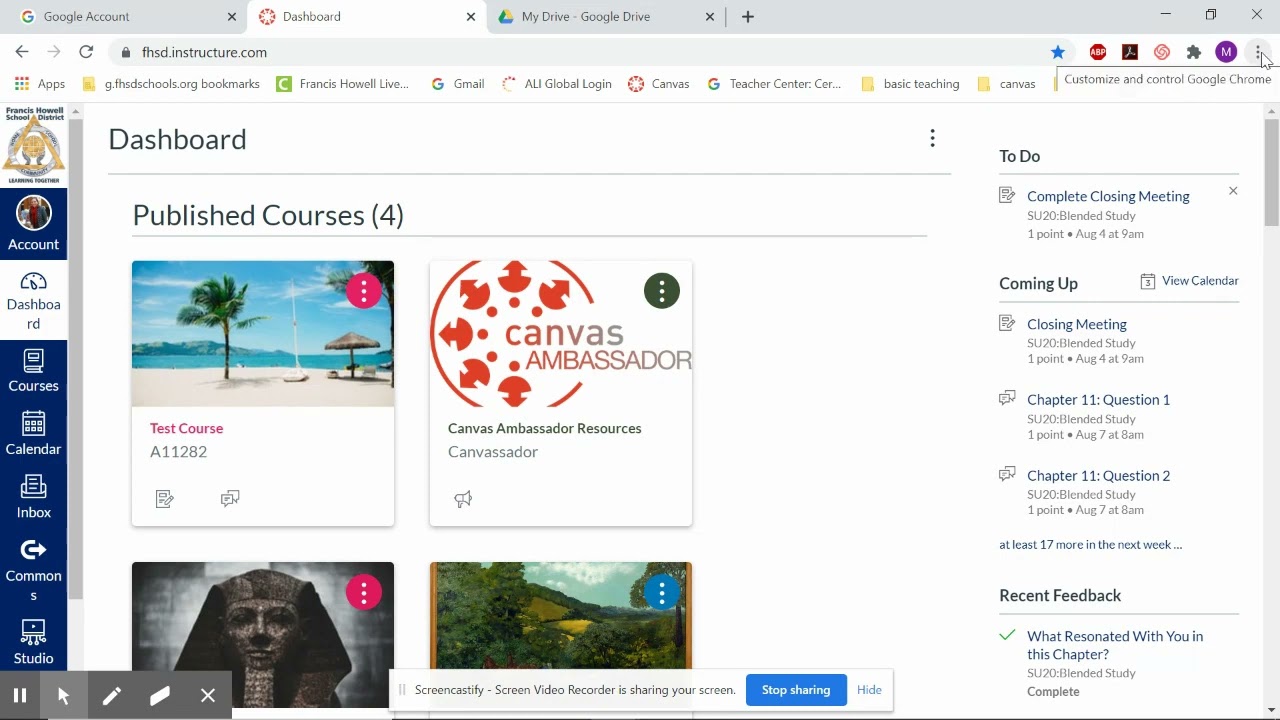The width and height of the screenshot is (1280, 720).
Task: Close the My Drive browser tab
Action: point(710,17)
